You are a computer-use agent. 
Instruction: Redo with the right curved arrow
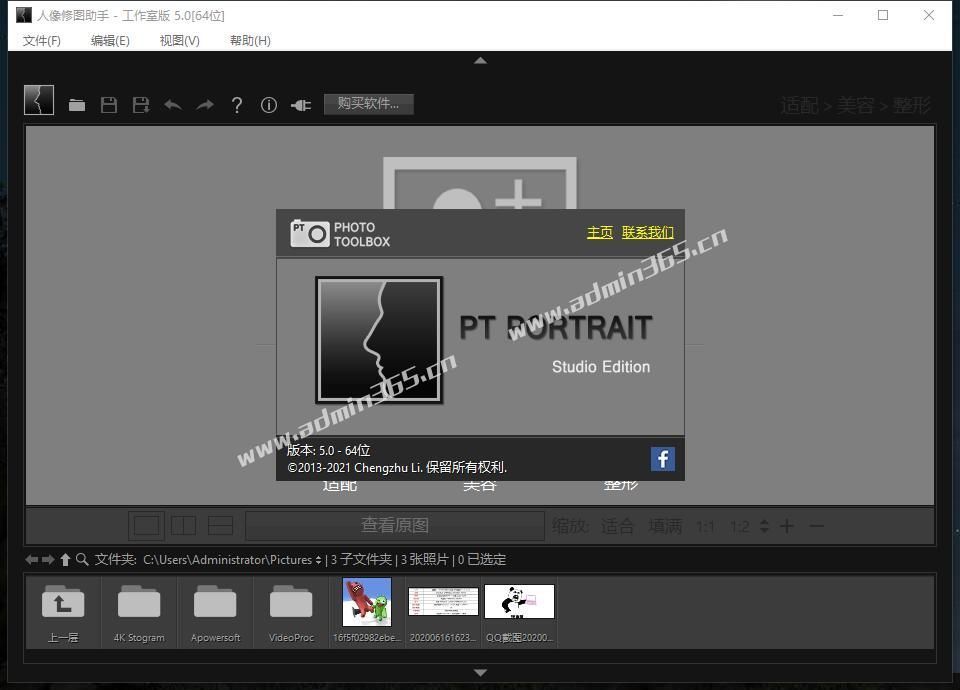point(205,105)
